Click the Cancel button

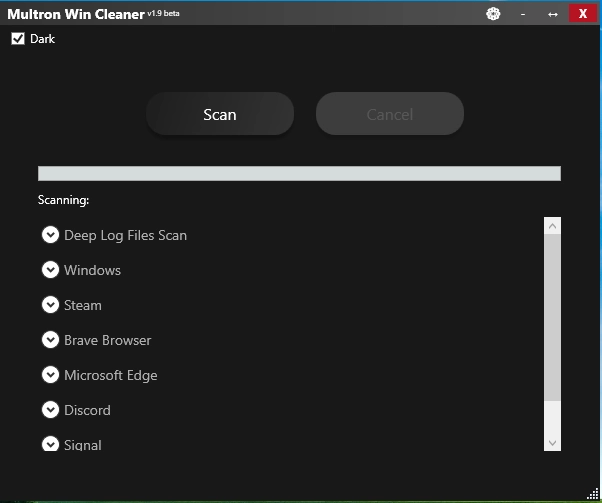click(x=390, y=114)
